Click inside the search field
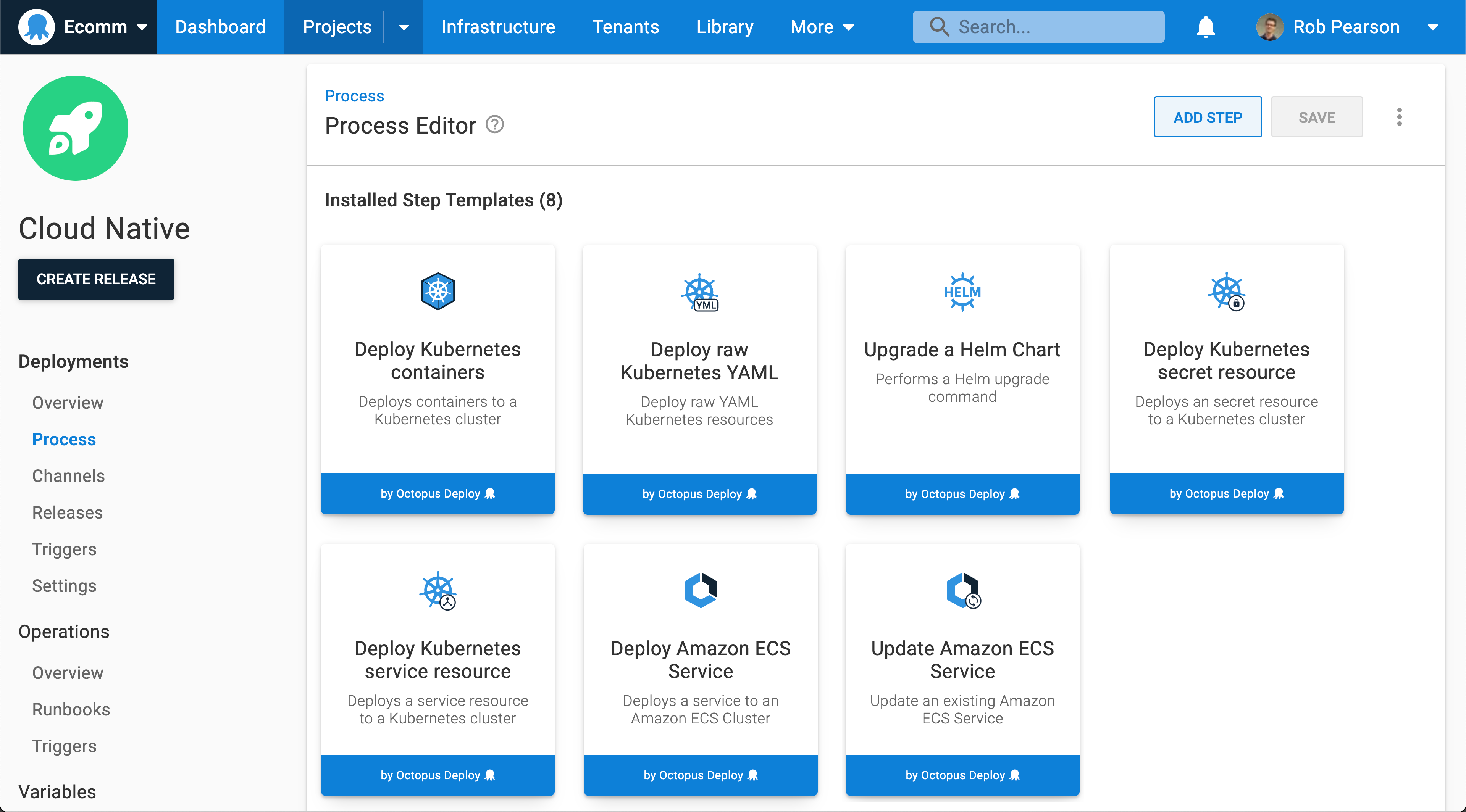The width and height of the screenshot is (1466, 812). click(x=1038, y=26)
